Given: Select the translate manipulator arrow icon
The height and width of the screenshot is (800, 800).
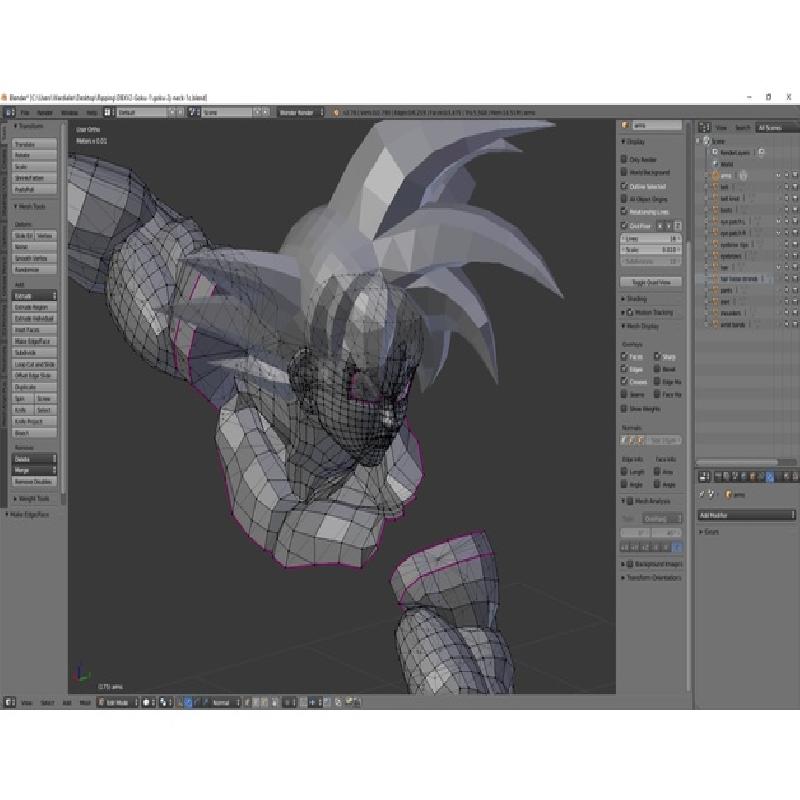Looking at the screenshot, I should click(188, 703).
